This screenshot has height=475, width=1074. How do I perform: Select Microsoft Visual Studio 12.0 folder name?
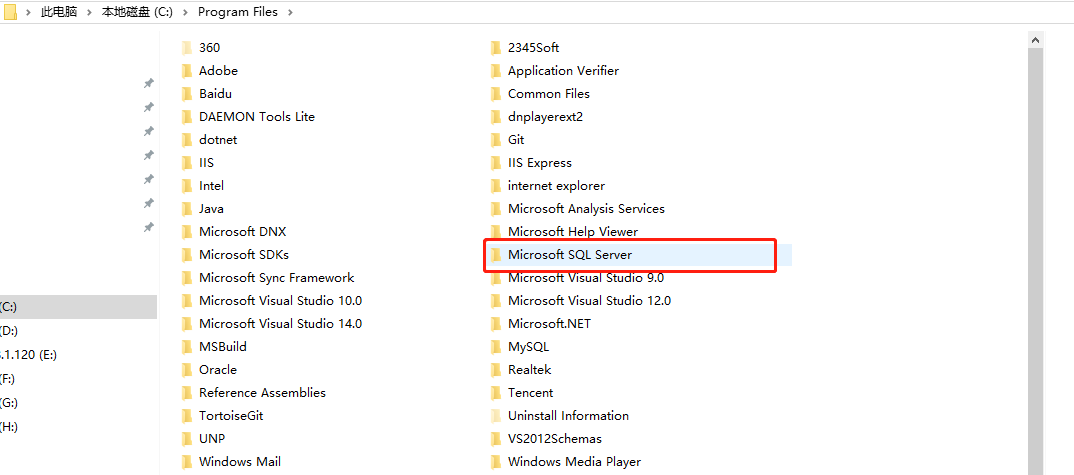click(x=589, y=301)
